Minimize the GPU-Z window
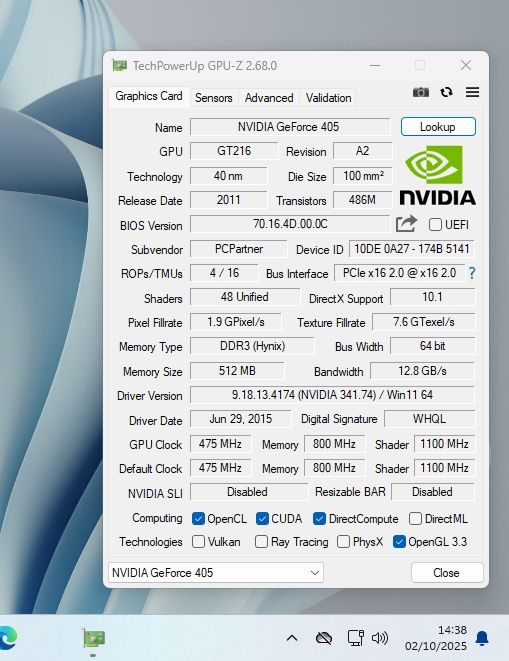Image resolution: width=509 pixels, height=661 pixels. coord(375,65)
